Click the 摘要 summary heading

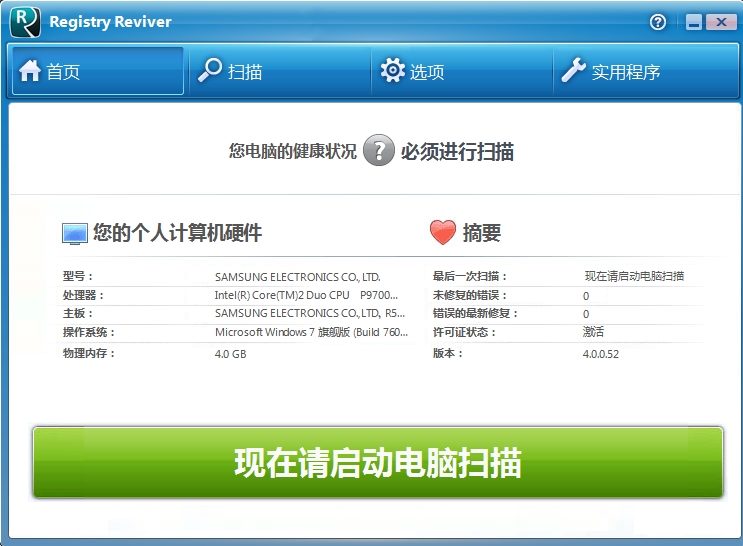tap(482, 233)
